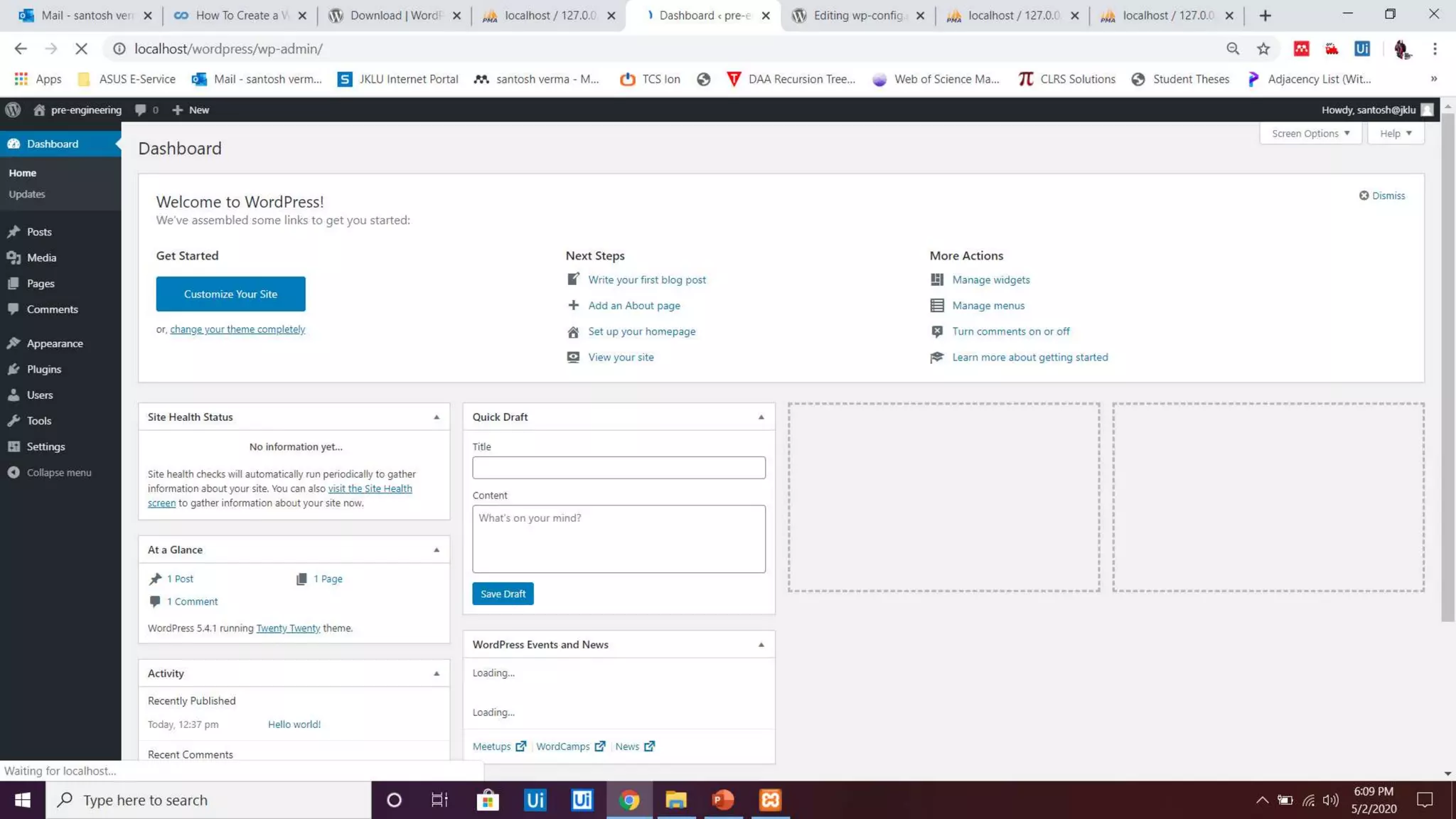Follow the Write your first blog post link

[646, 279]
